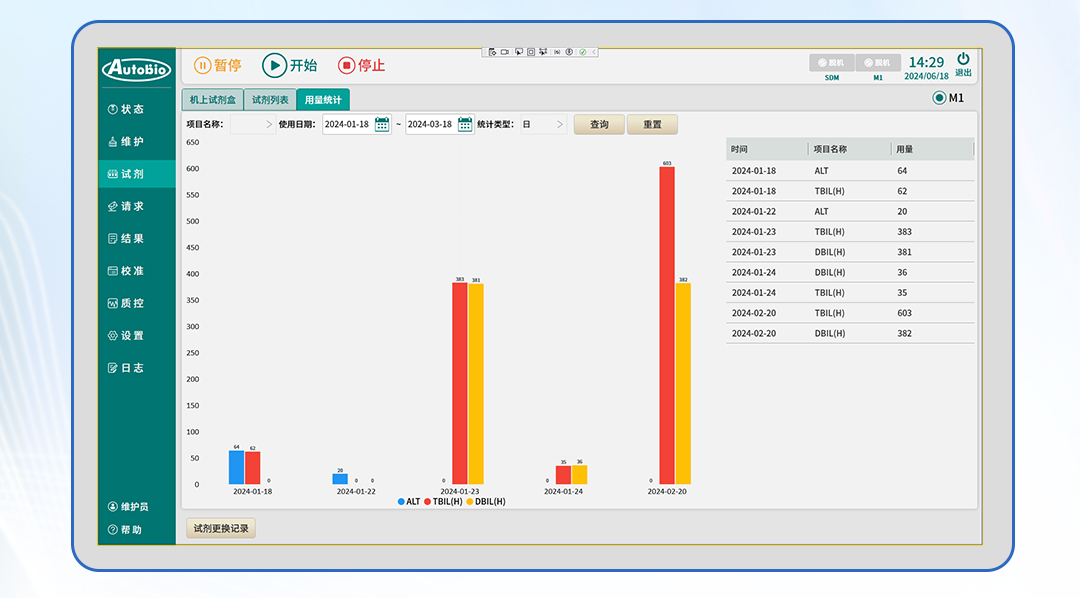1080x598 pixels.
Task: Open the 日志 log page
Action: click(137, 368)
